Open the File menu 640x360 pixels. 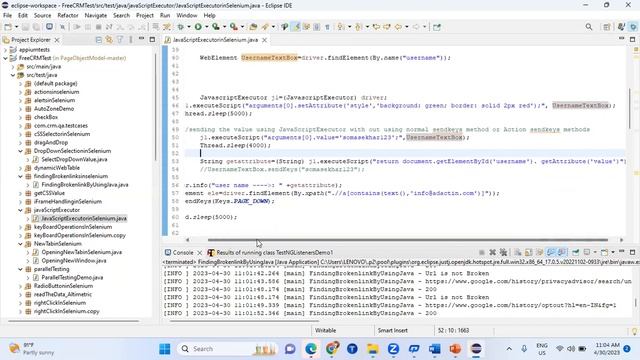coord(7,16)
